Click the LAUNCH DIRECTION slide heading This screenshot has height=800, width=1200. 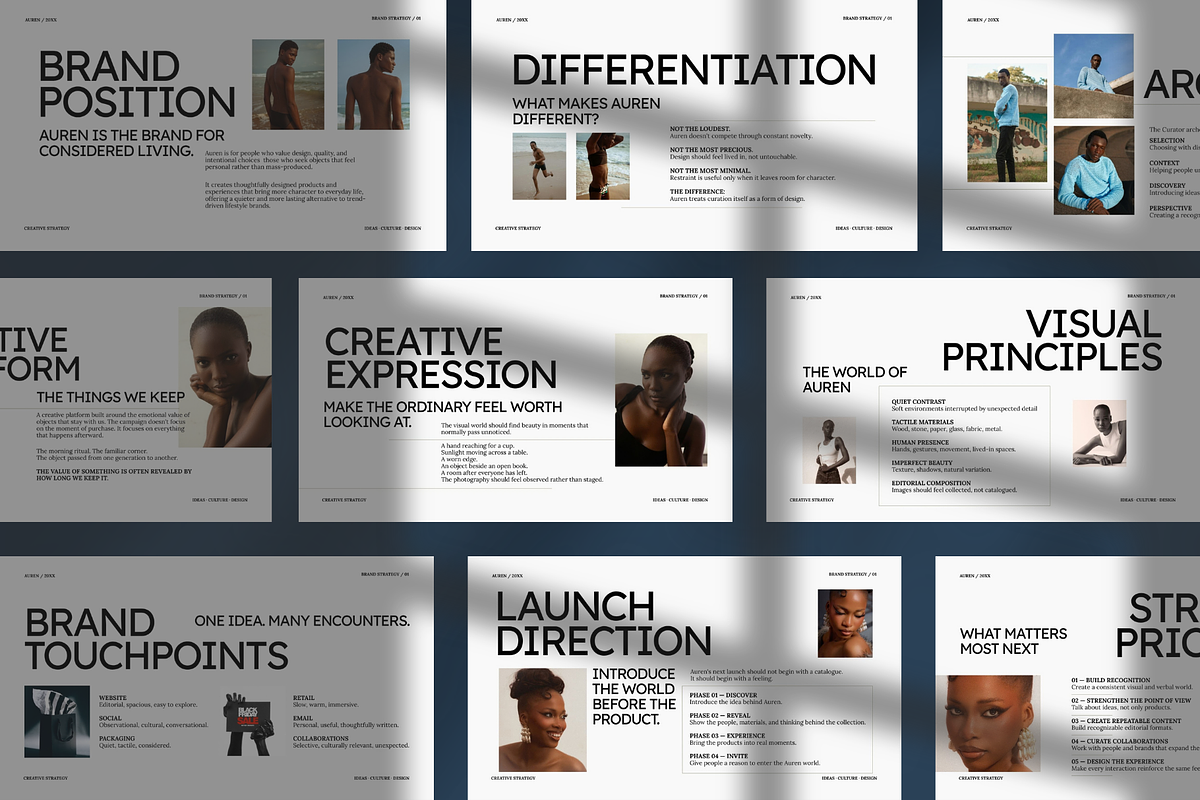(x=603, y=622)
